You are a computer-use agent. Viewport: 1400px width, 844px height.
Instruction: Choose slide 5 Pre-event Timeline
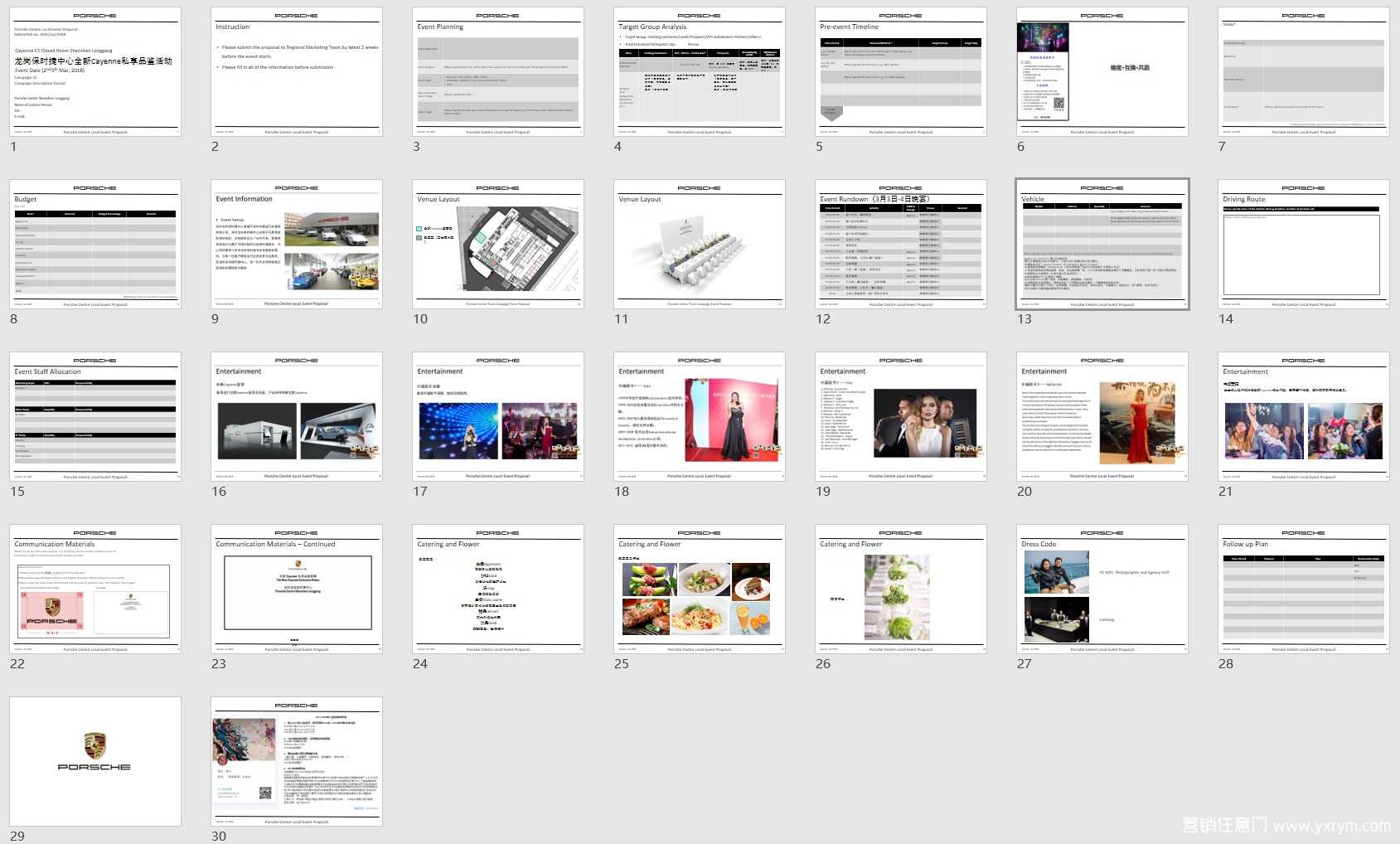click(901, 72)
